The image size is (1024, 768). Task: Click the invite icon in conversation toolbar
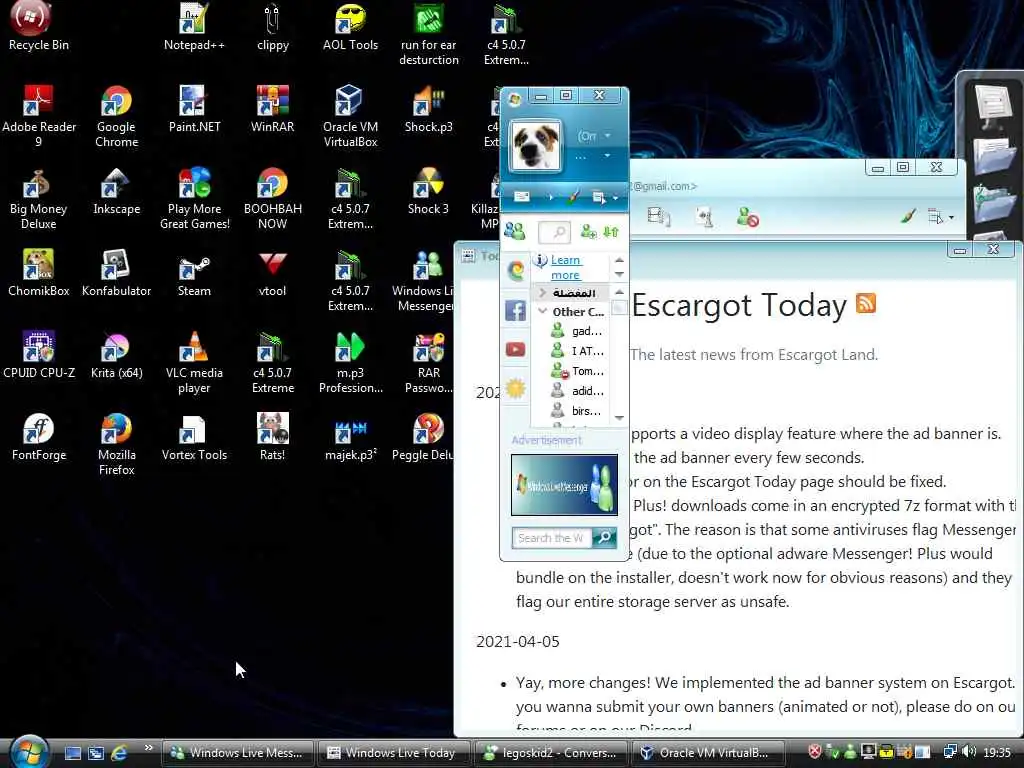(704, 217)
